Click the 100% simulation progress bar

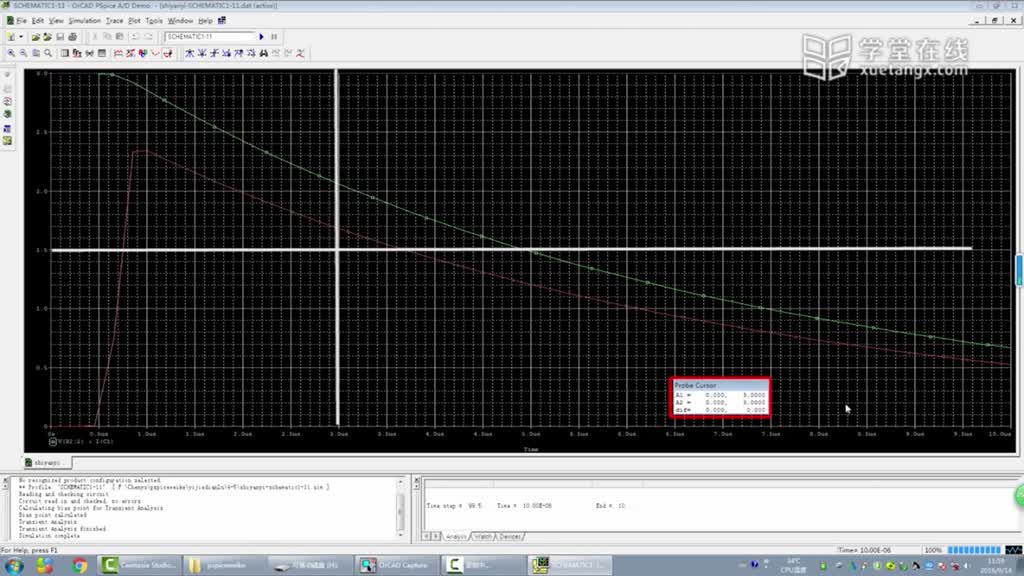(x=974, y=551)
